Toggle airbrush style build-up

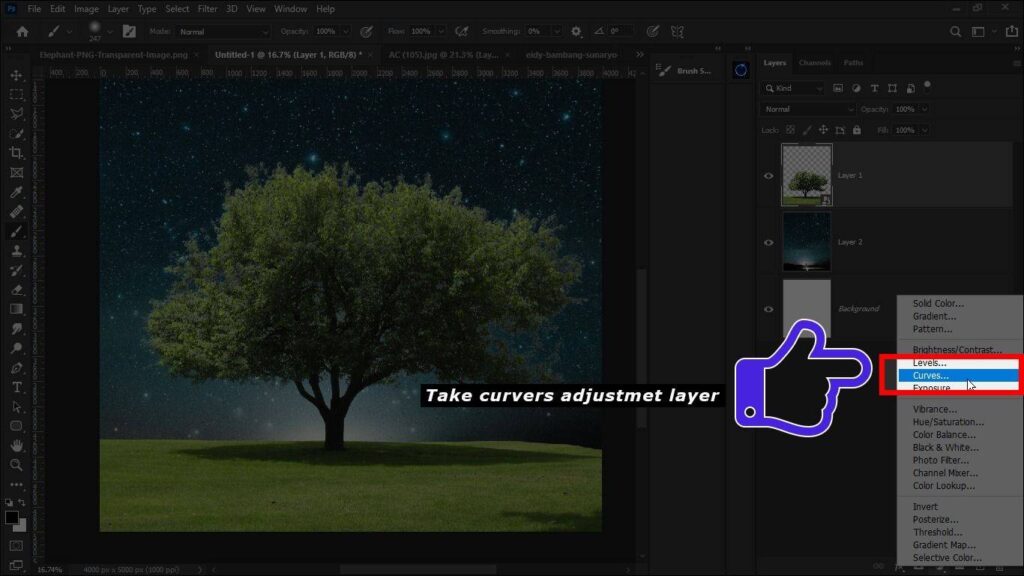click(x=462, y=31)
